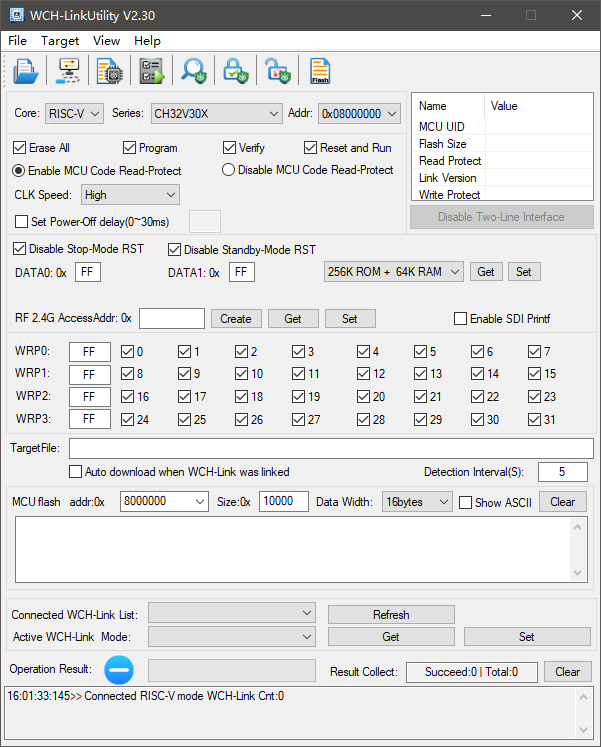
Task: Click the connect WCH-Link device toolbar icon
Action: 68,71
